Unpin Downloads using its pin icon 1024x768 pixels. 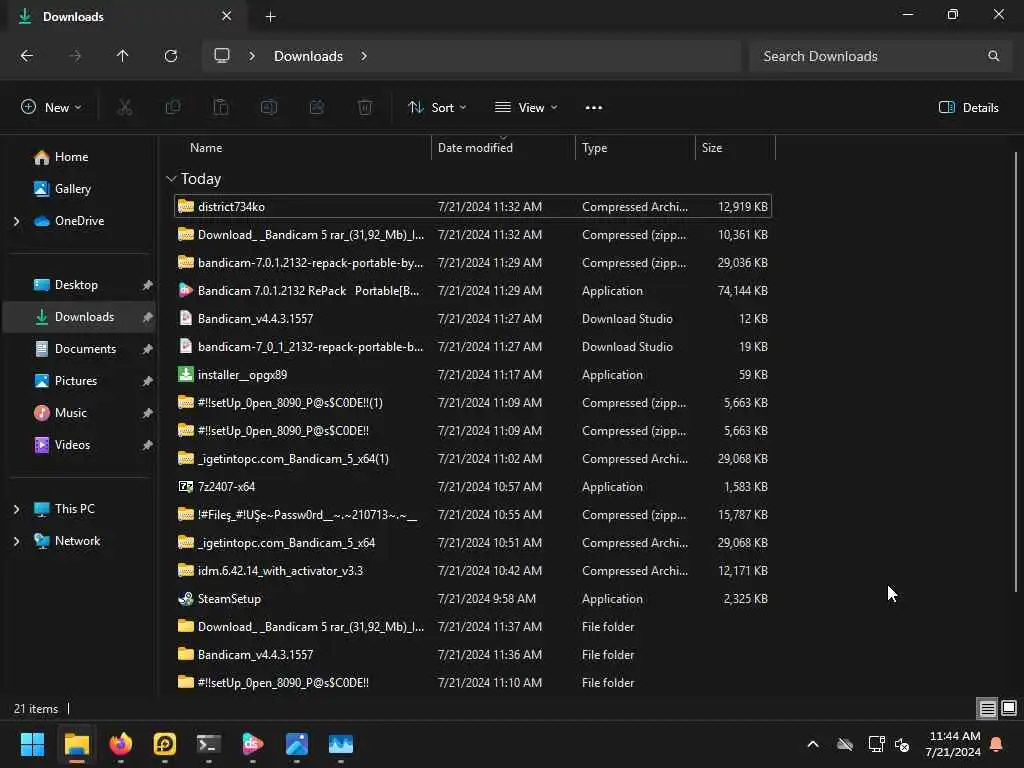tap(148, 317)
